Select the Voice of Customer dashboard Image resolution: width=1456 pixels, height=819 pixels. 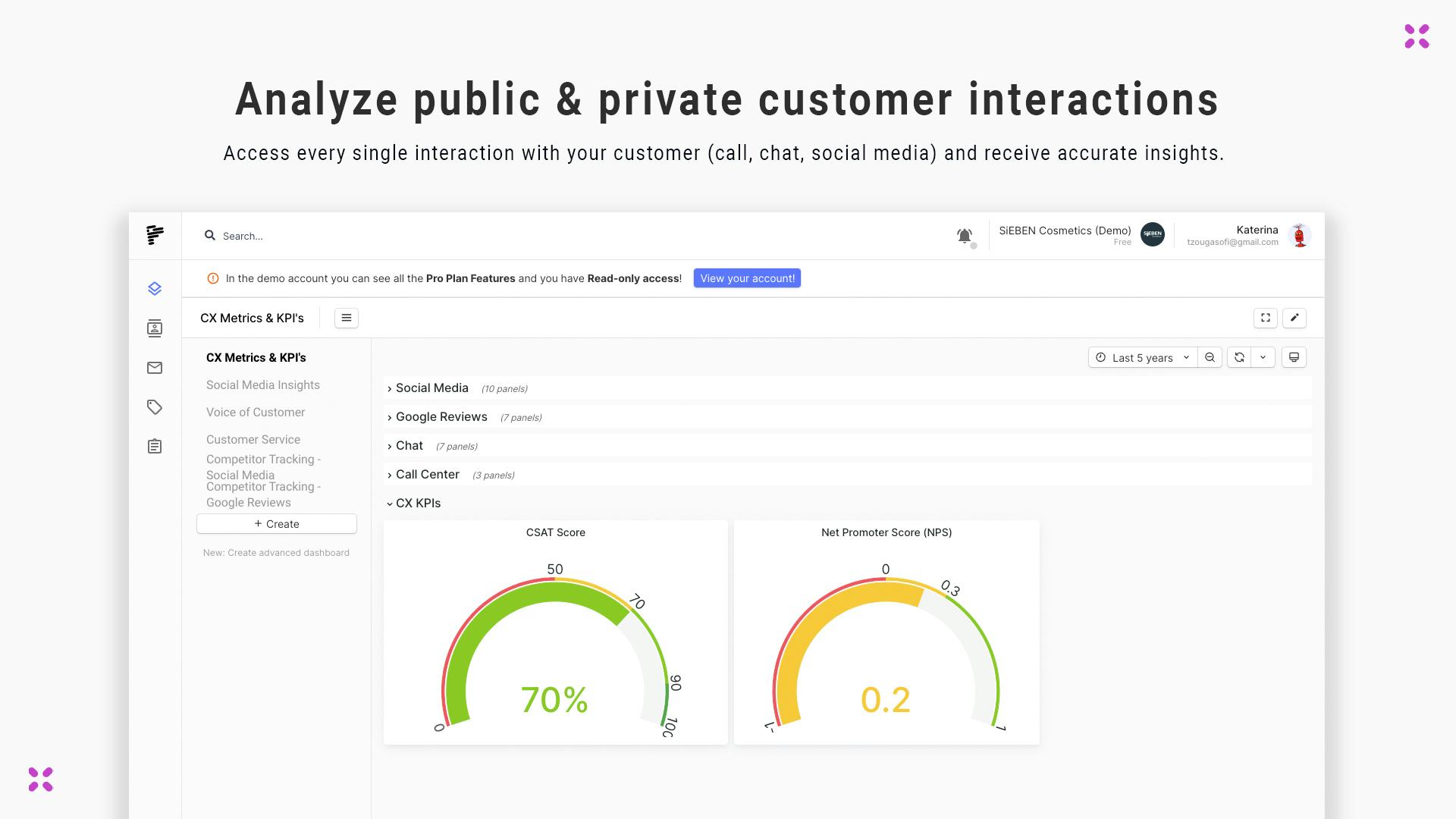tap(255, 412)
